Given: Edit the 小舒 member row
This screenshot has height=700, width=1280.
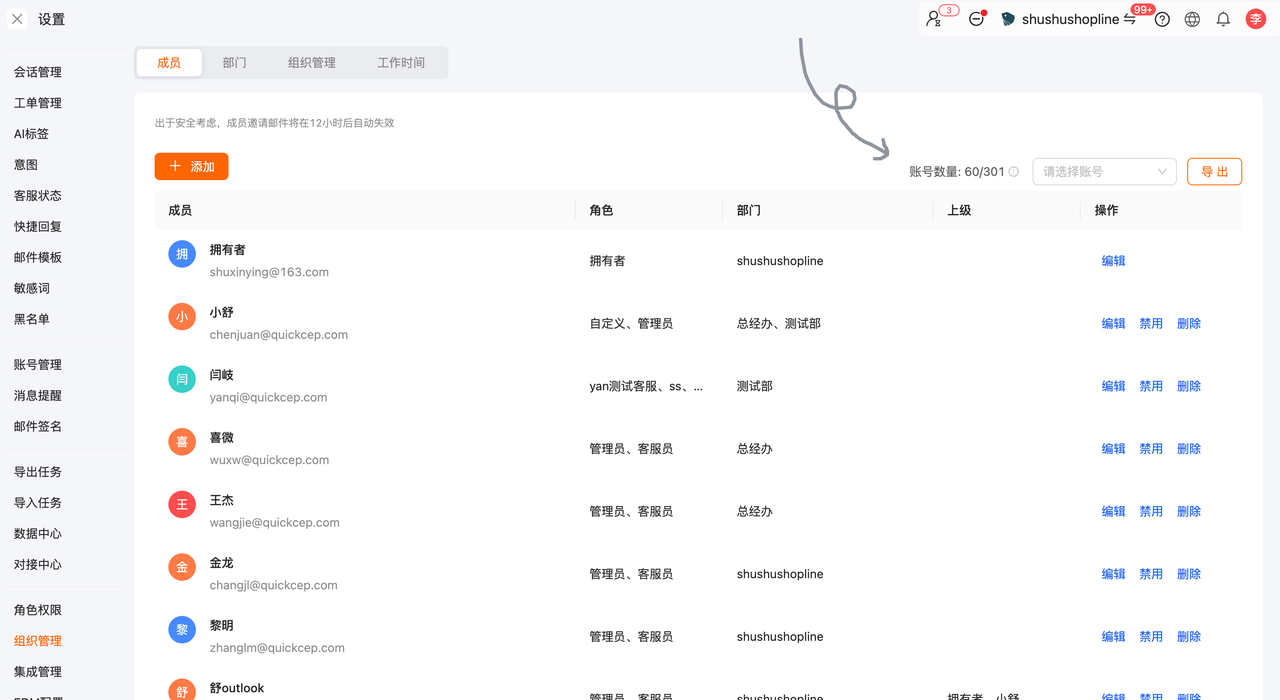Looking at the screenshot, I should pyautogui.click(x=1113, y=324).
